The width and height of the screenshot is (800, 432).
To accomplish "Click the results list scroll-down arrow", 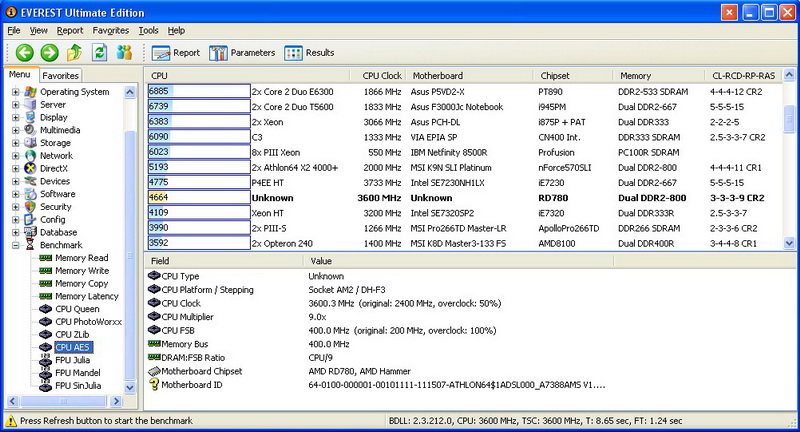I will 789,243.
